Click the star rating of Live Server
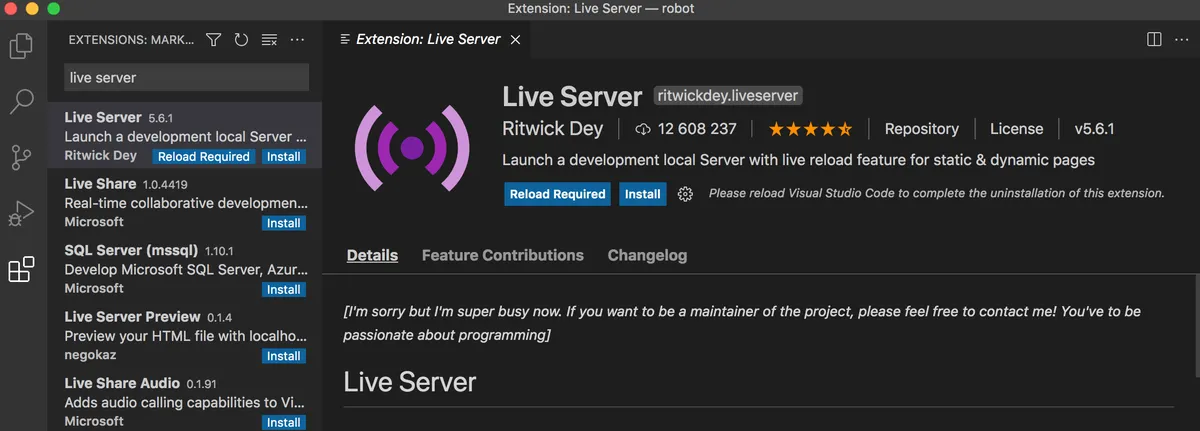This screenshot has width=1200, height=431. (x=810, y=129)
